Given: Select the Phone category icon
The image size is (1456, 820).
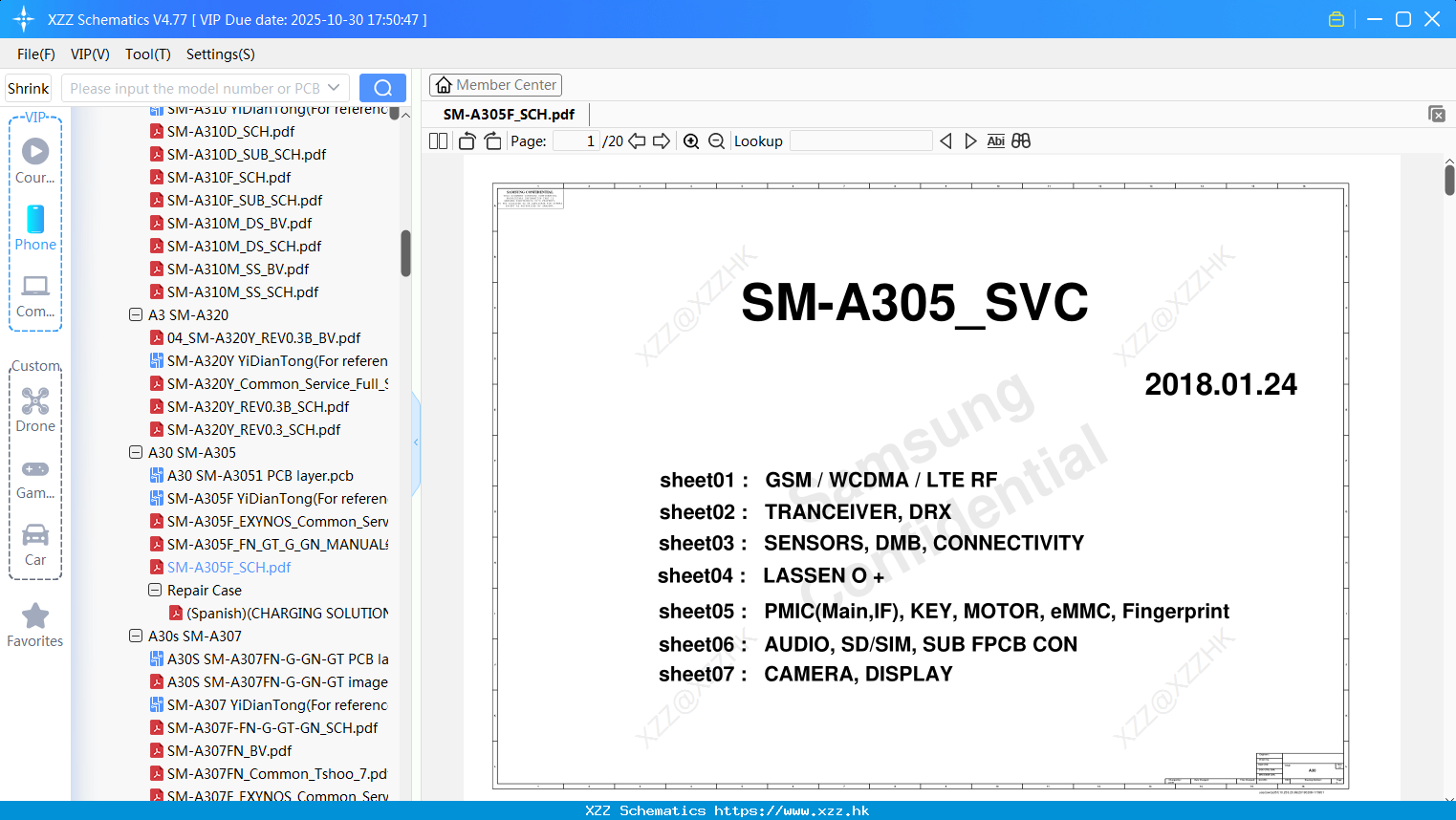Looking at the screenshot, I should point(35,227).
